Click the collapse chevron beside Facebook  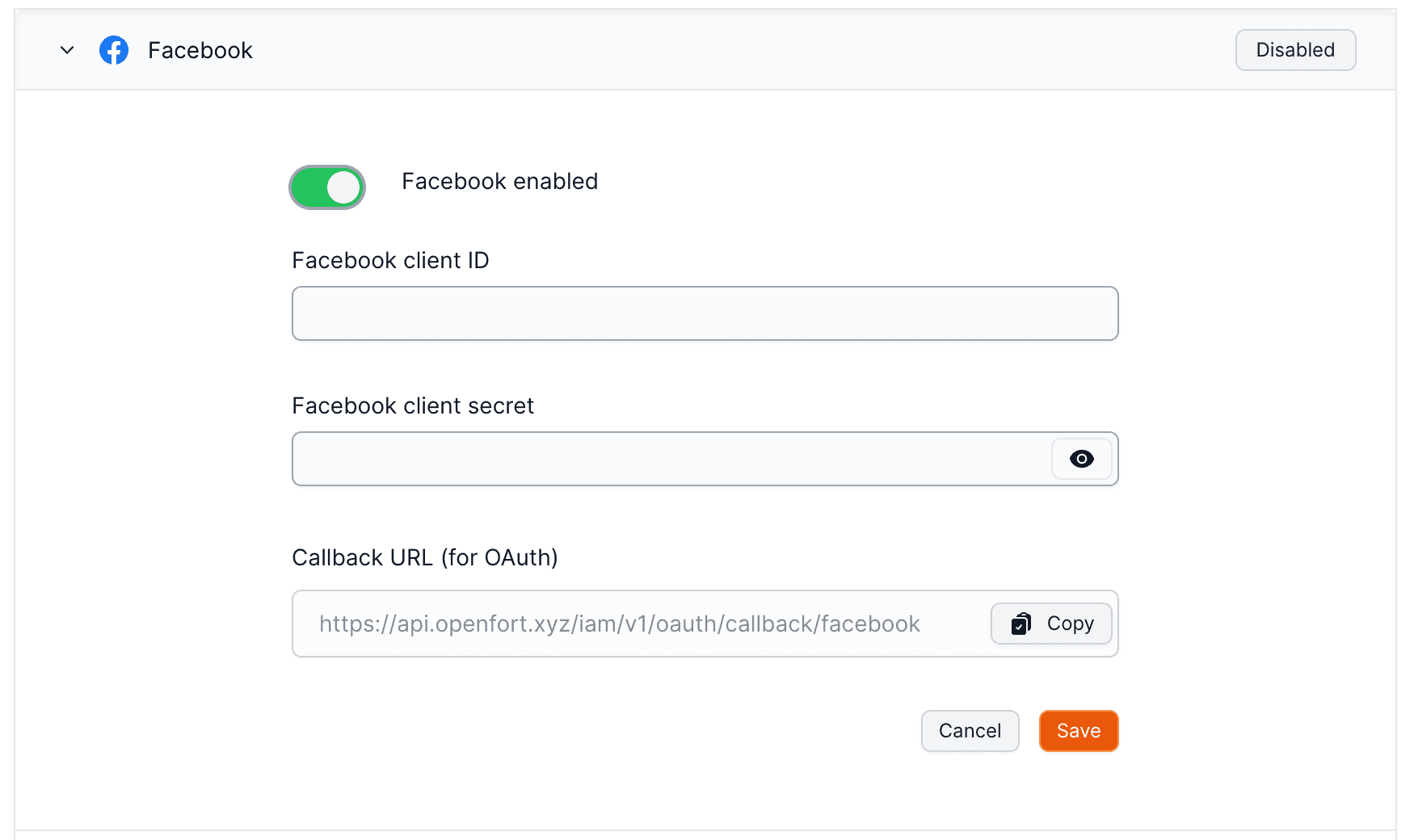coord(67,49)
